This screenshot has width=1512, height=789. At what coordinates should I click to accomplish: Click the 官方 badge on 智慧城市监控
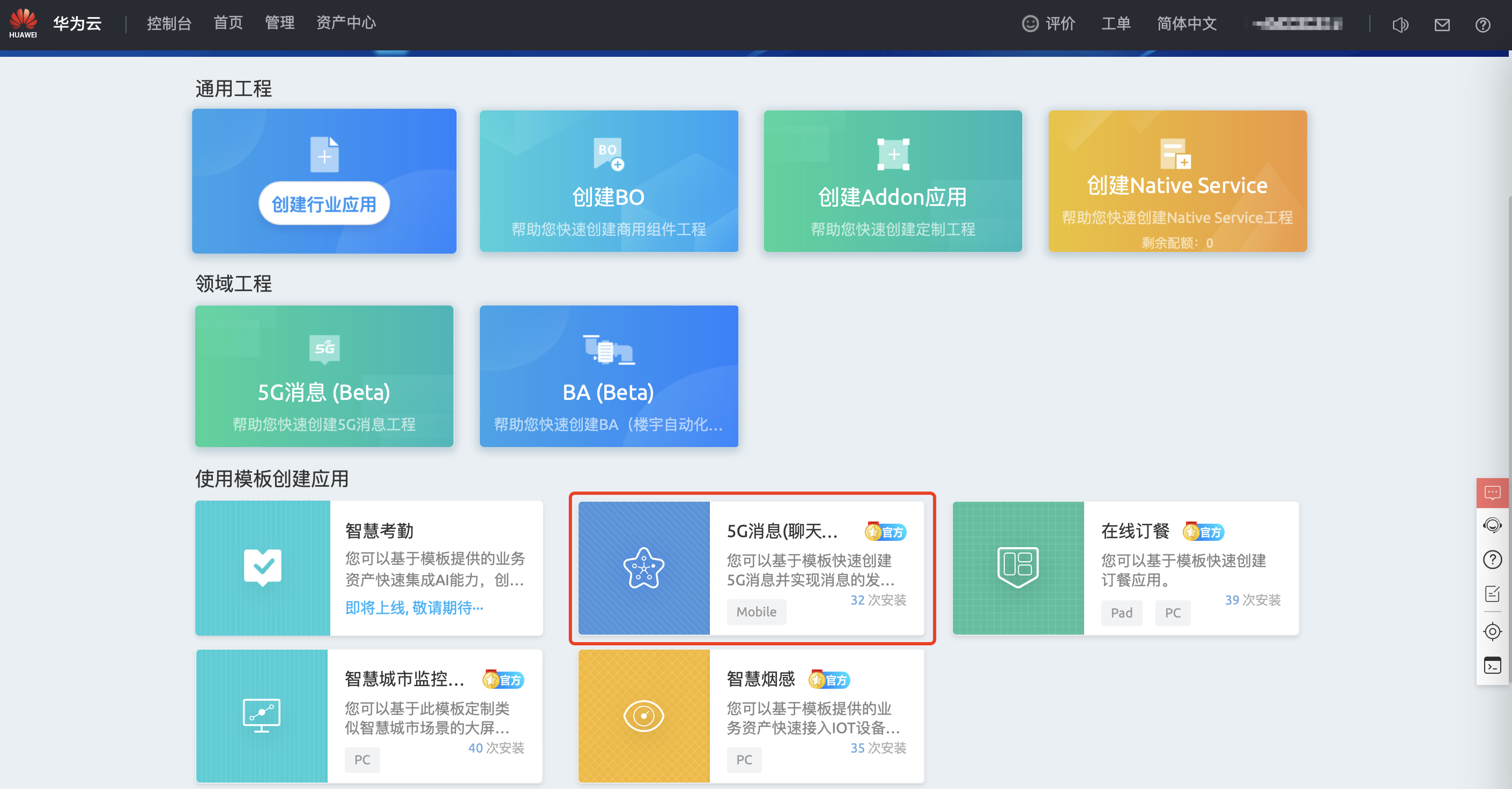(x=503, y=679)
